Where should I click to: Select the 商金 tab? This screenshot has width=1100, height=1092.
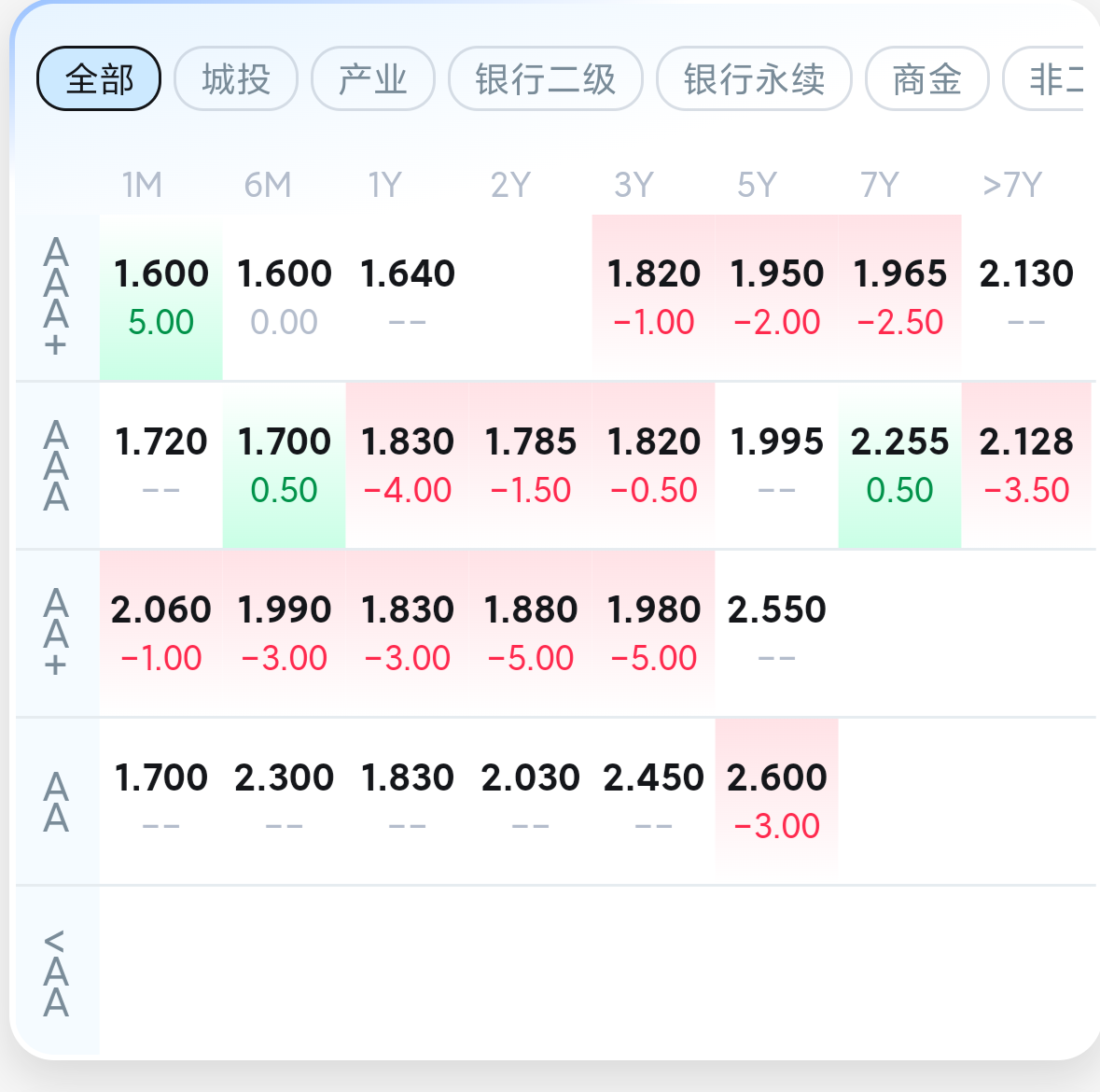[x=927, y=78]
